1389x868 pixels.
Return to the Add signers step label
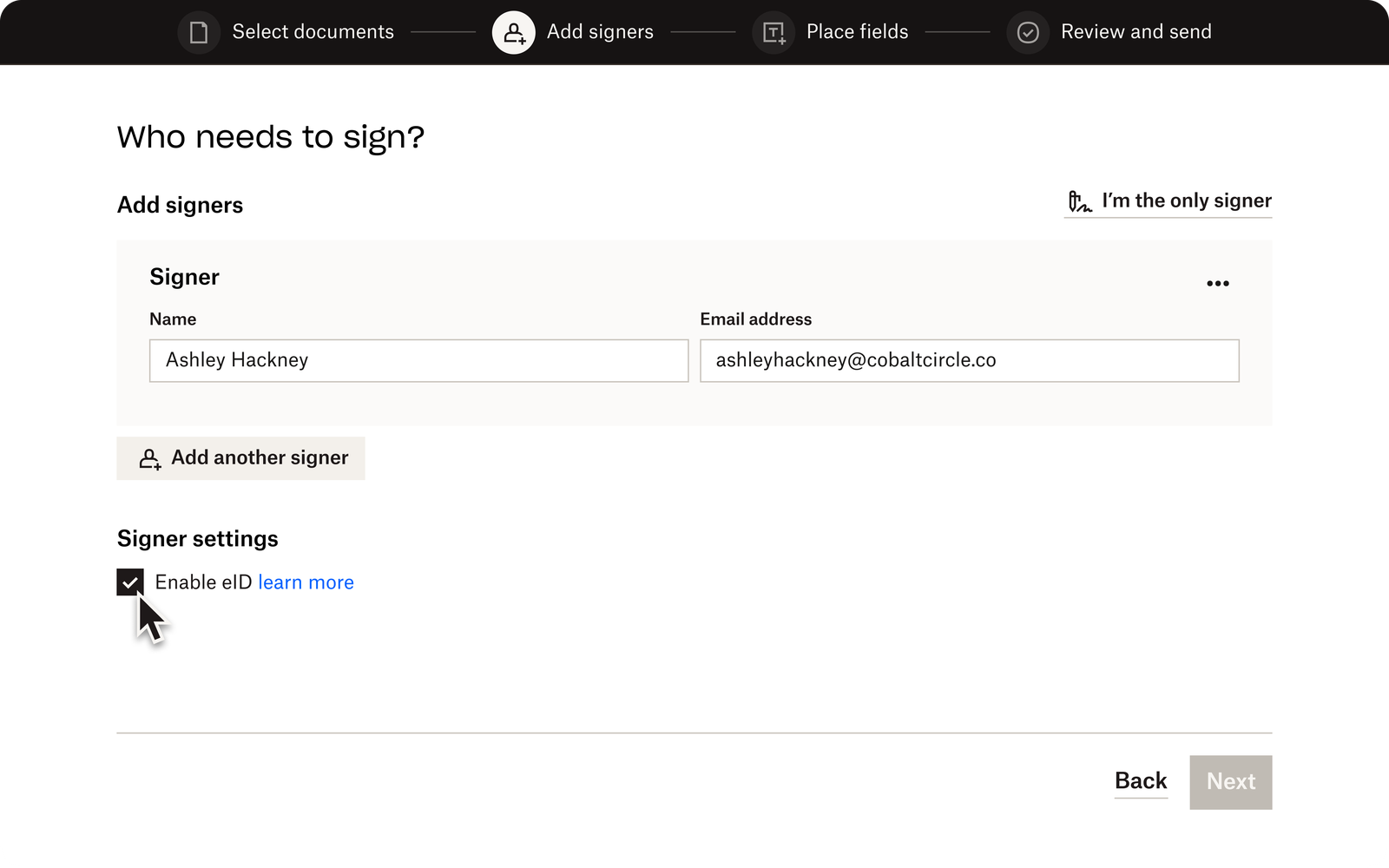[599, 32]
